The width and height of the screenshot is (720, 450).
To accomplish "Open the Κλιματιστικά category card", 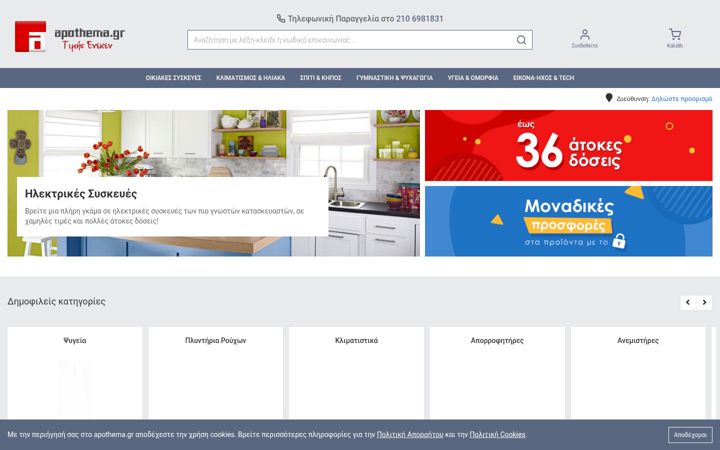I will 356,373.
